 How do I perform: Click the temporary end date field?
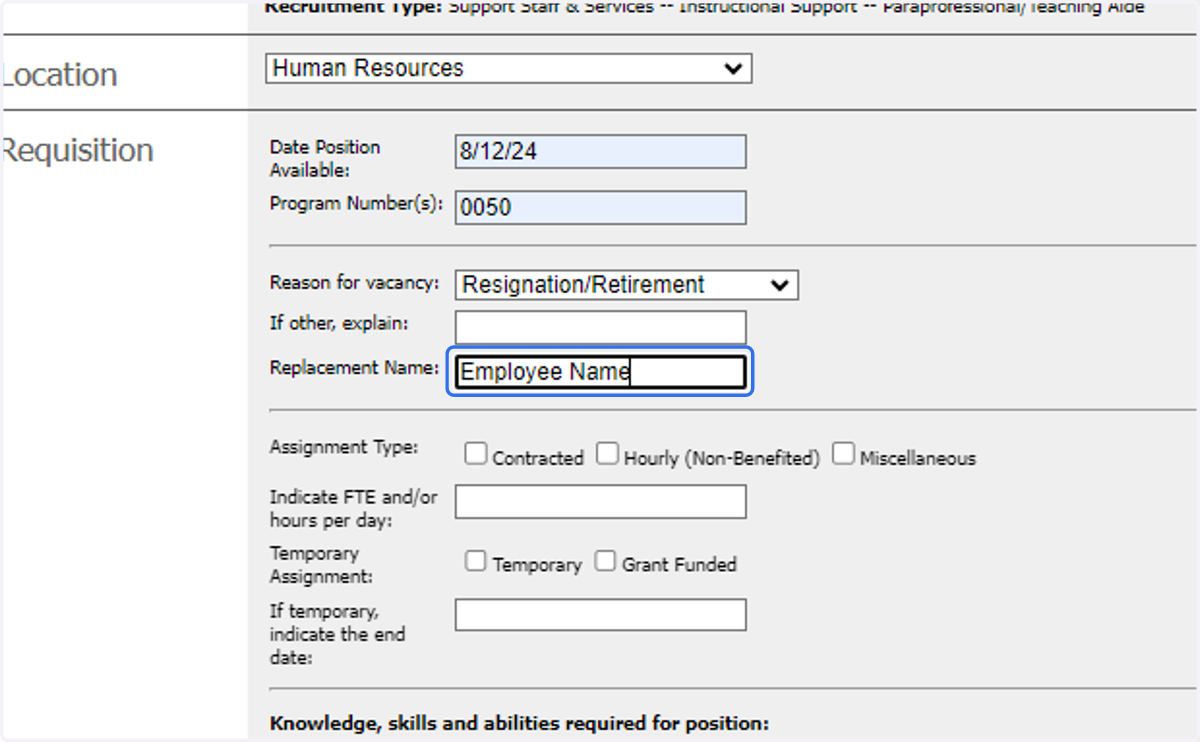point(600,615)
